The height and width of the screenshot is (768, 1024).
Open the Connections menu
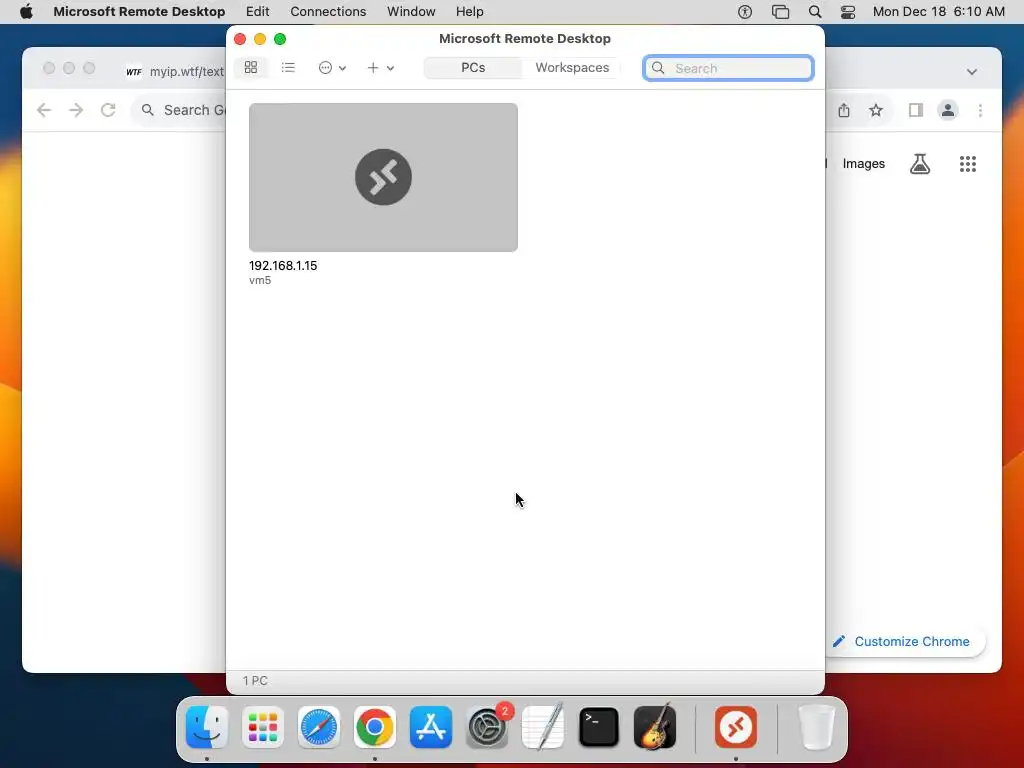(x=328, y=12)
